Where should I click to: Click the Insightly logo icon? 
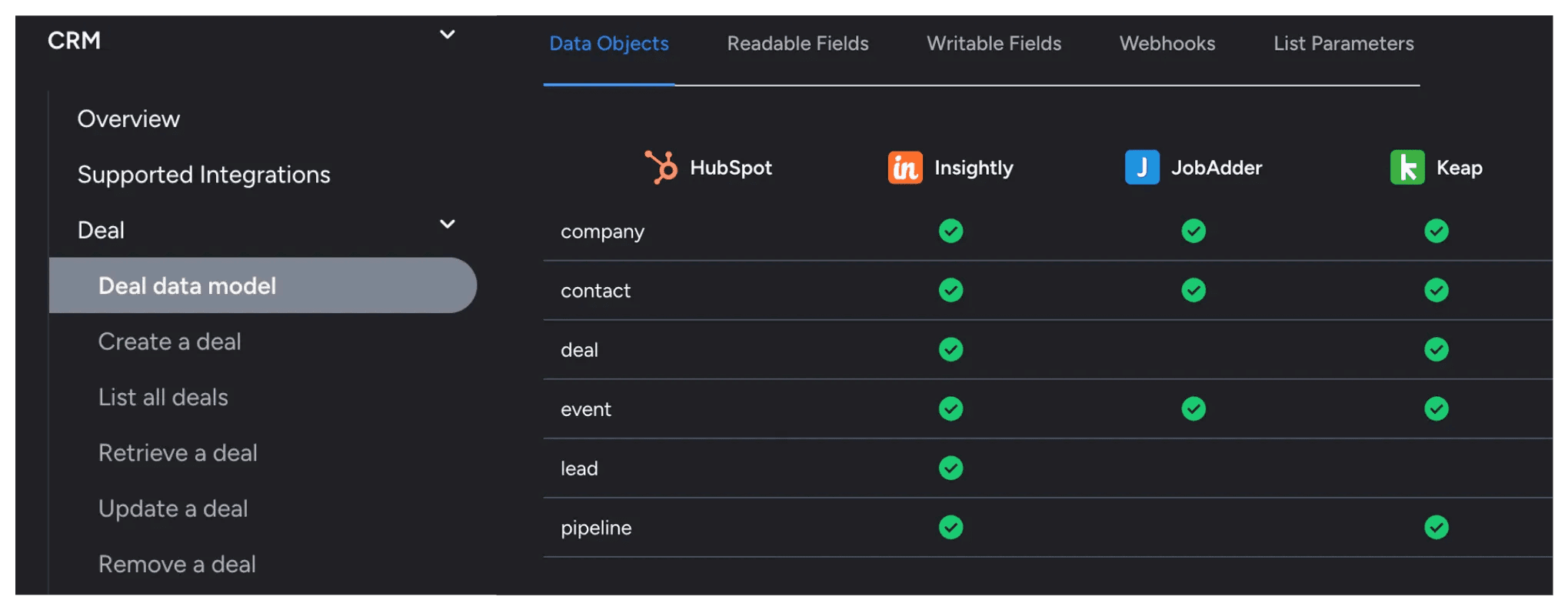click(x=905, y=167)
